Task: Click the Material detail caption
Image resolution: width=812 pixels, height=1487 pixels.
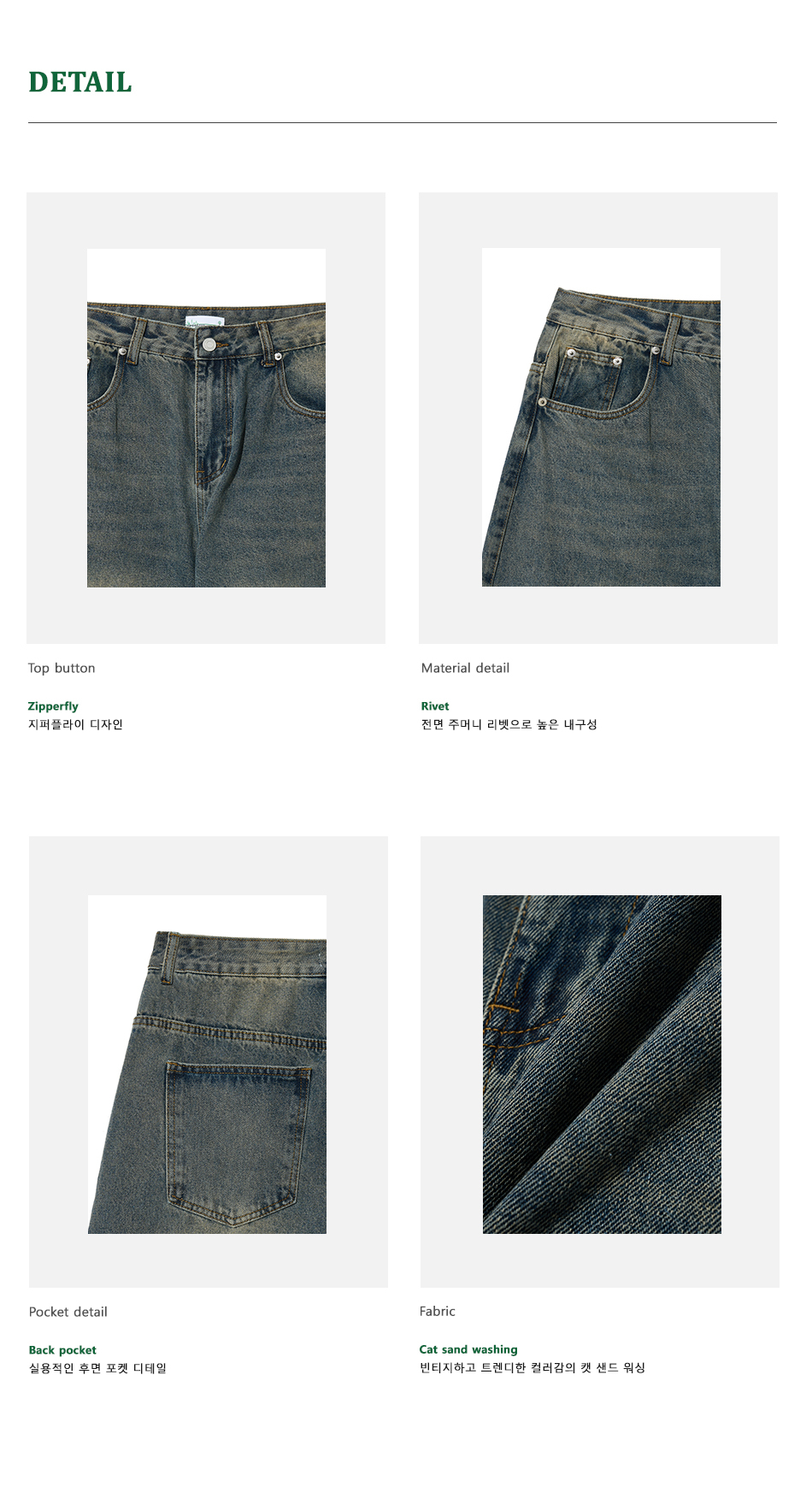Action: click(465, 668)
